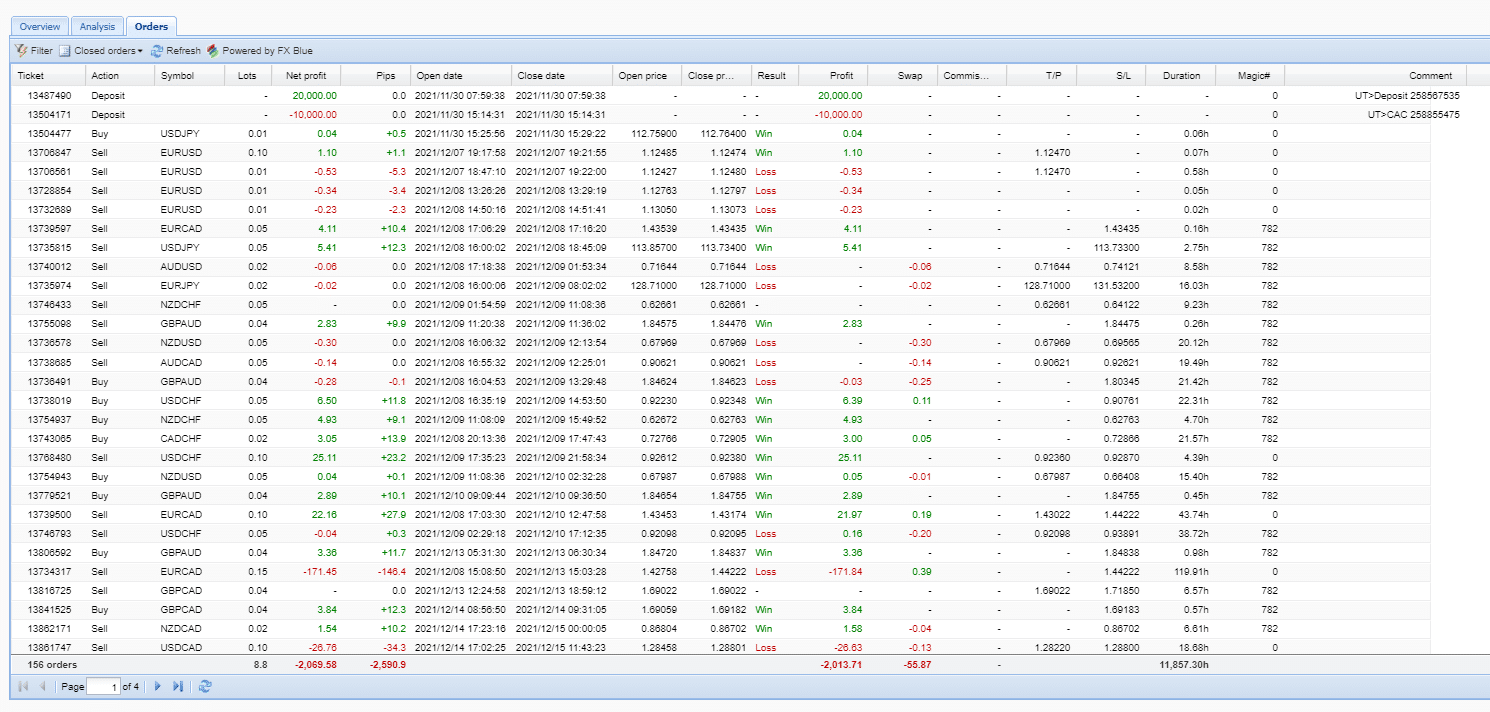Select ticket number 13754943
This screenshot has width=1490, height=712.
(48, 476)
